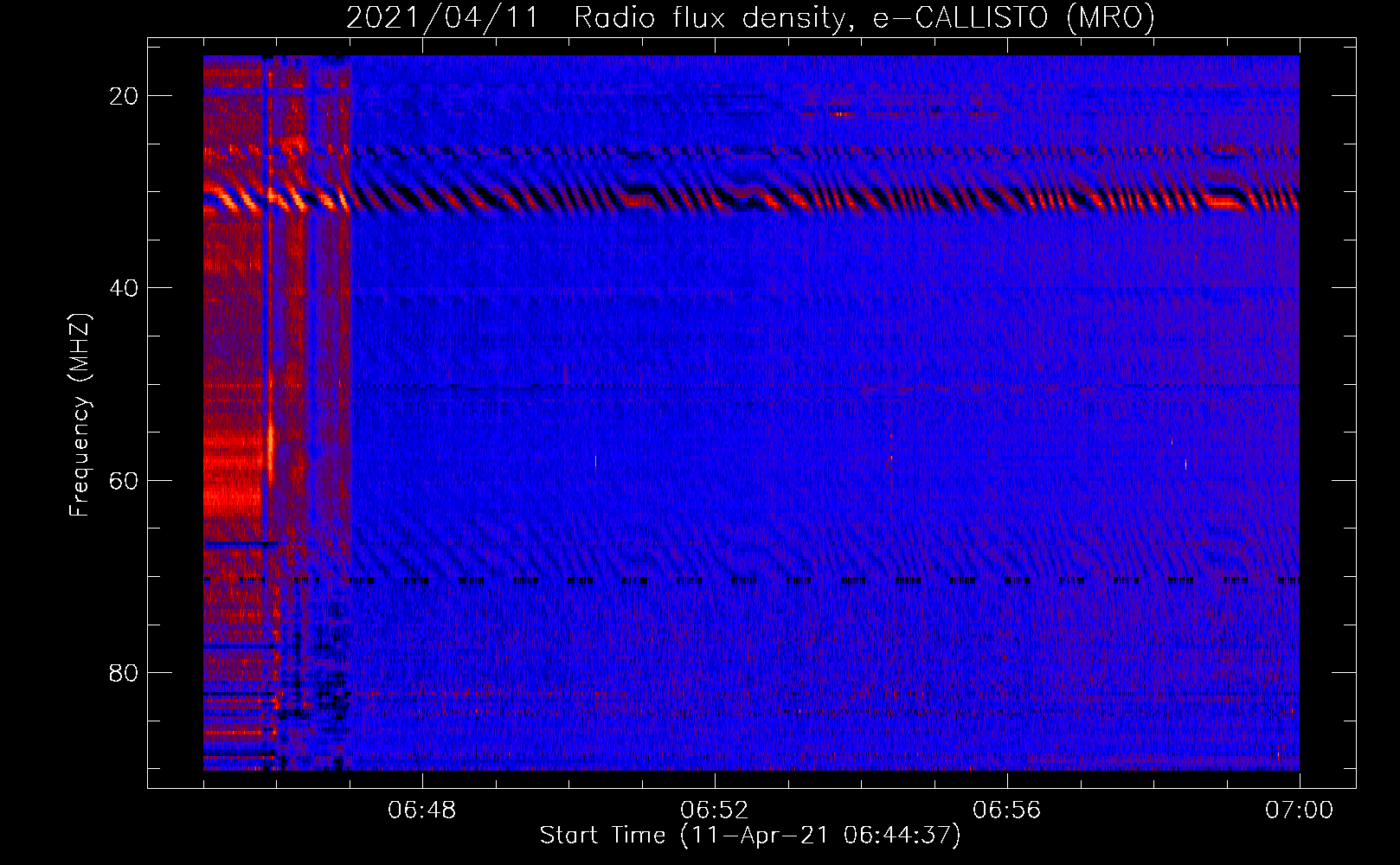Image resolution: width=1400 pixels, height=865 pixels.
Task: Click the '40' frequency tick label
Action: (124, 288)
